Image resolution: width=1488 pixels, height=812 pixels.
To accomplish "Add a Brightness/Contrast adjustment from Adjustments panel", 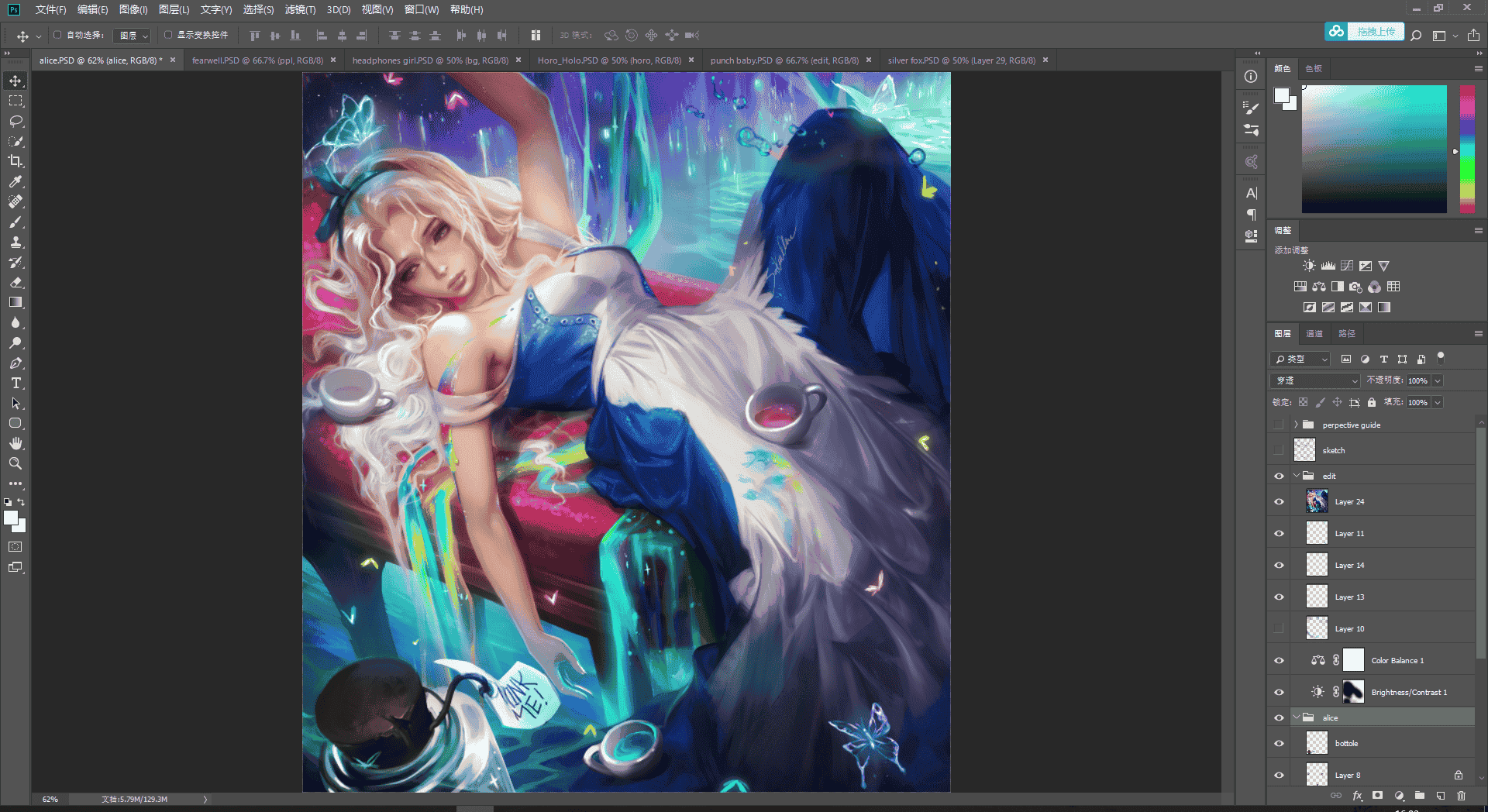I will coord(1309,266).
